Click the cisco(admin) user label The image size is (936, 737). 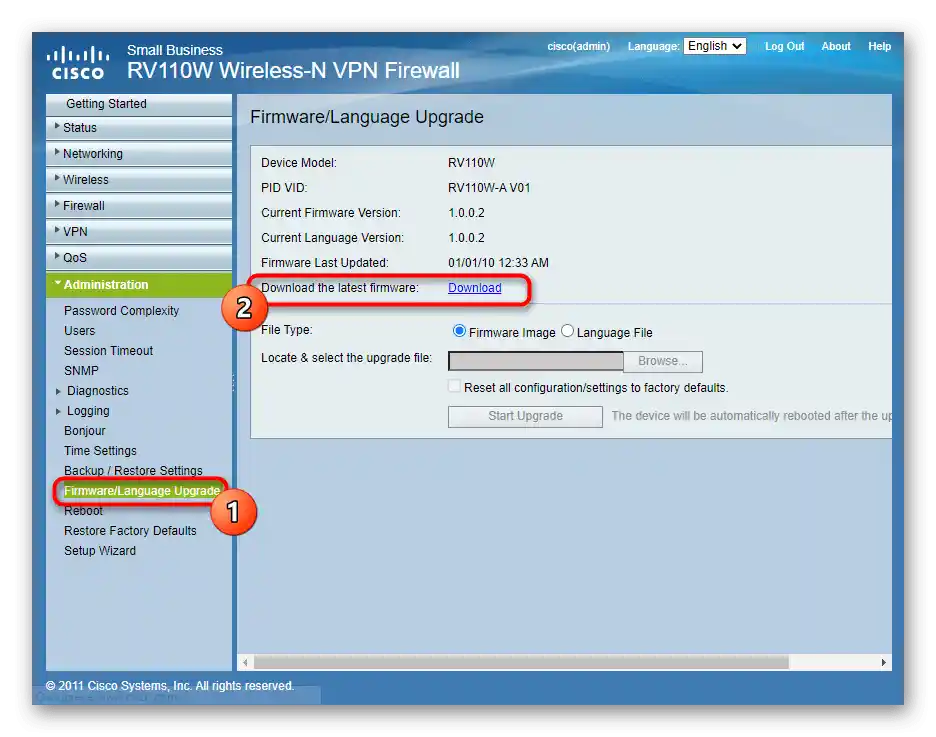tap(578, 46)
